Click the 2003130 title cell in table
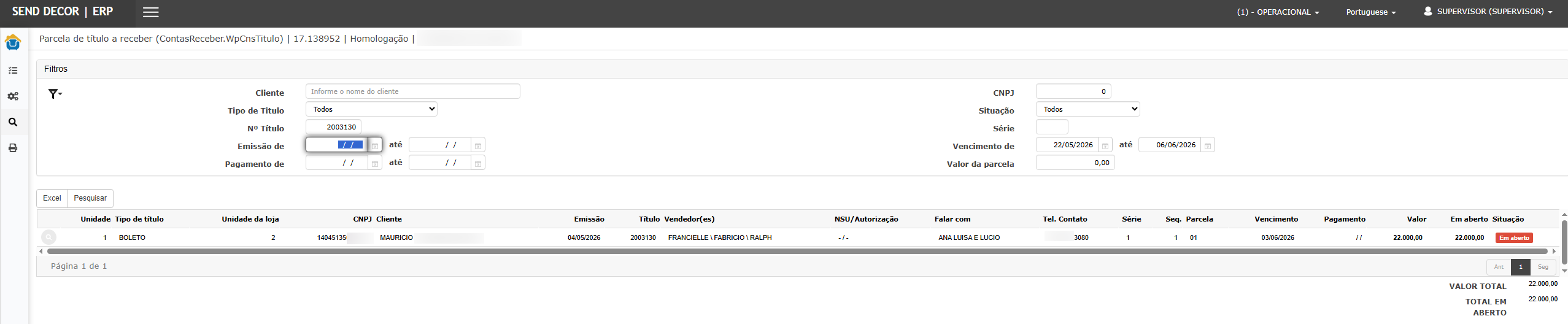Screen dimensions: 1568x324 pos(643,237)
